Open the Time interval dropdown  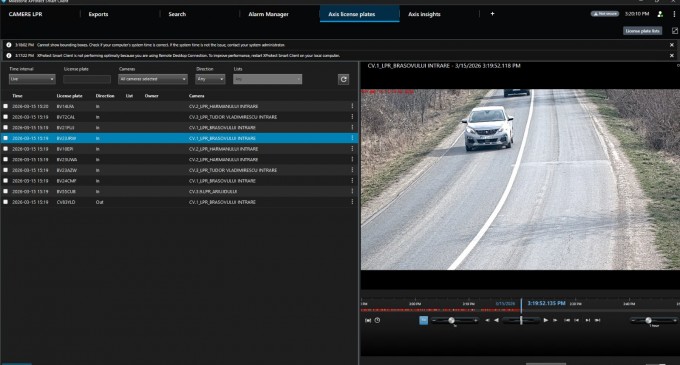click(32, 79)
